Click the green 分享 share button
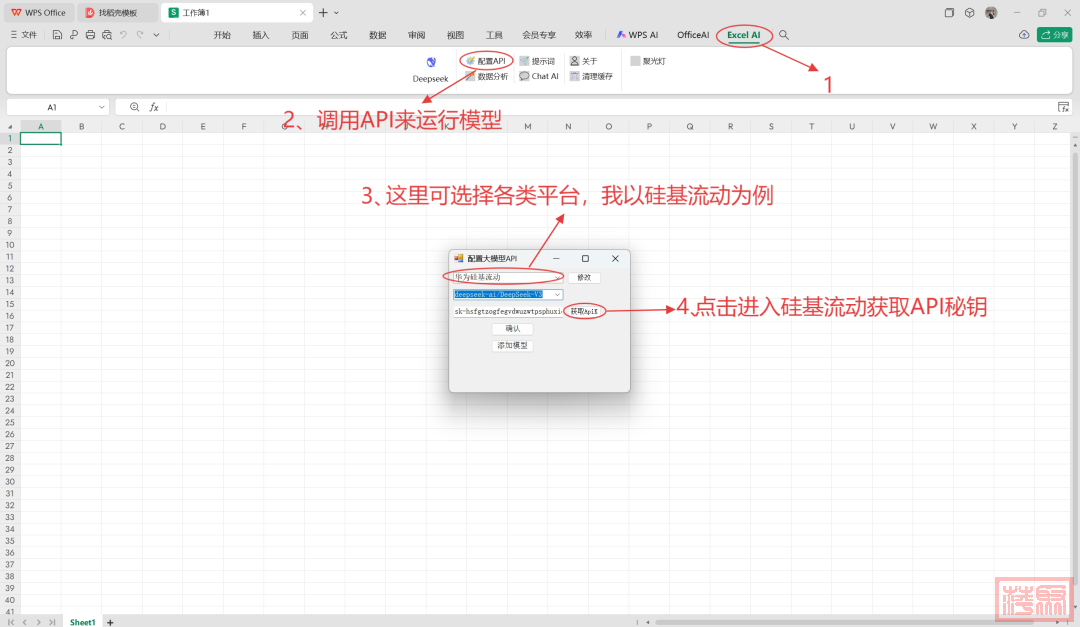1080x627 pixels. coord(1054,35)
